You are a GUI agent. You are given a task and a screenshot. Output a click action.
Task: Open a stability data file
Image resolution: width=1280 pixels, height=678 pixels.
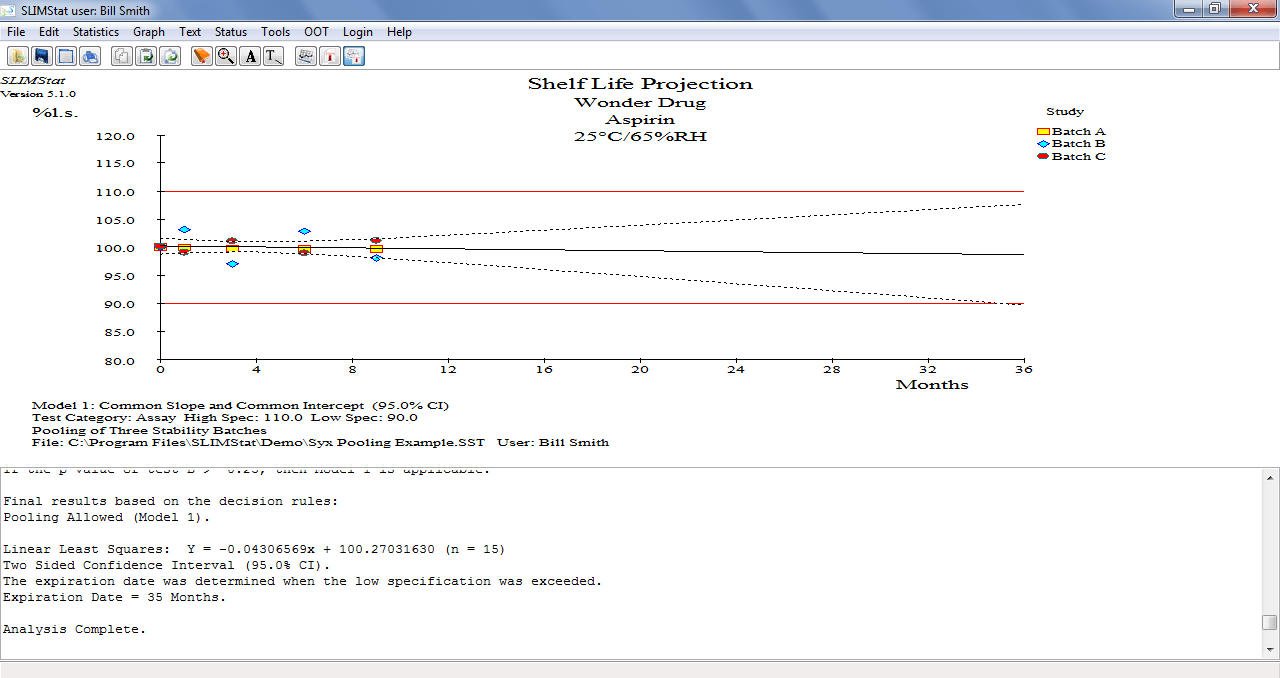[x=17, y=55]
